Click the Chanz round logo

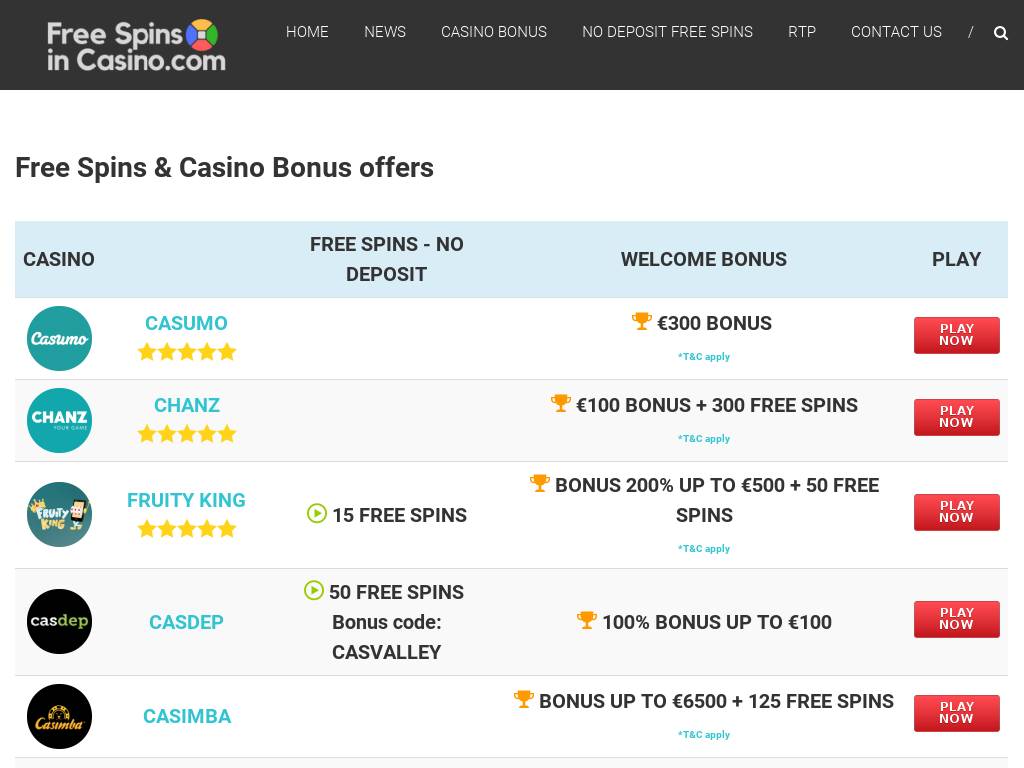pyautogui.click(x=59, y=420)
